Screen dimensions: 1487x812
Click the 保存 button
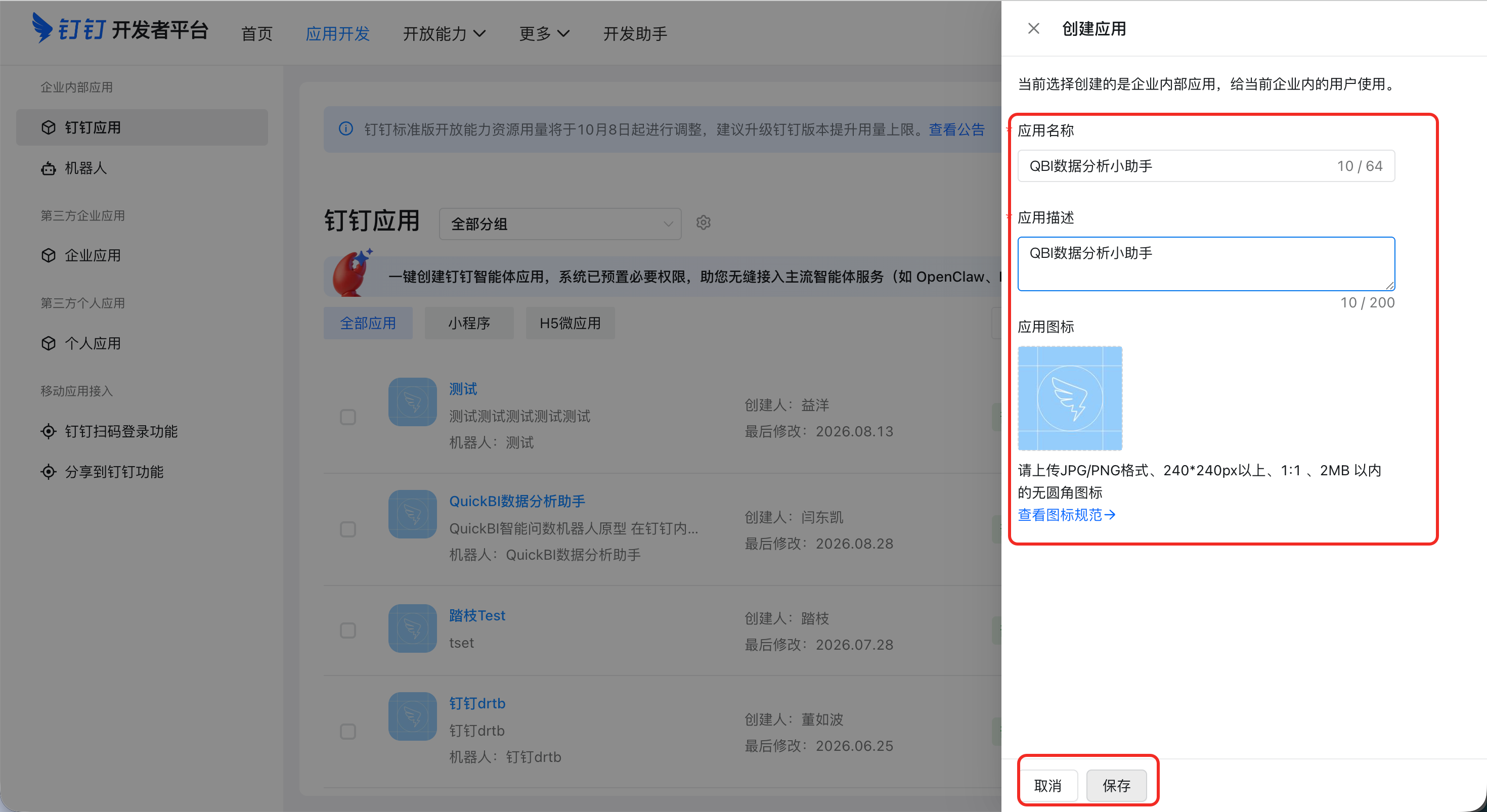(x=1116, y=785)
